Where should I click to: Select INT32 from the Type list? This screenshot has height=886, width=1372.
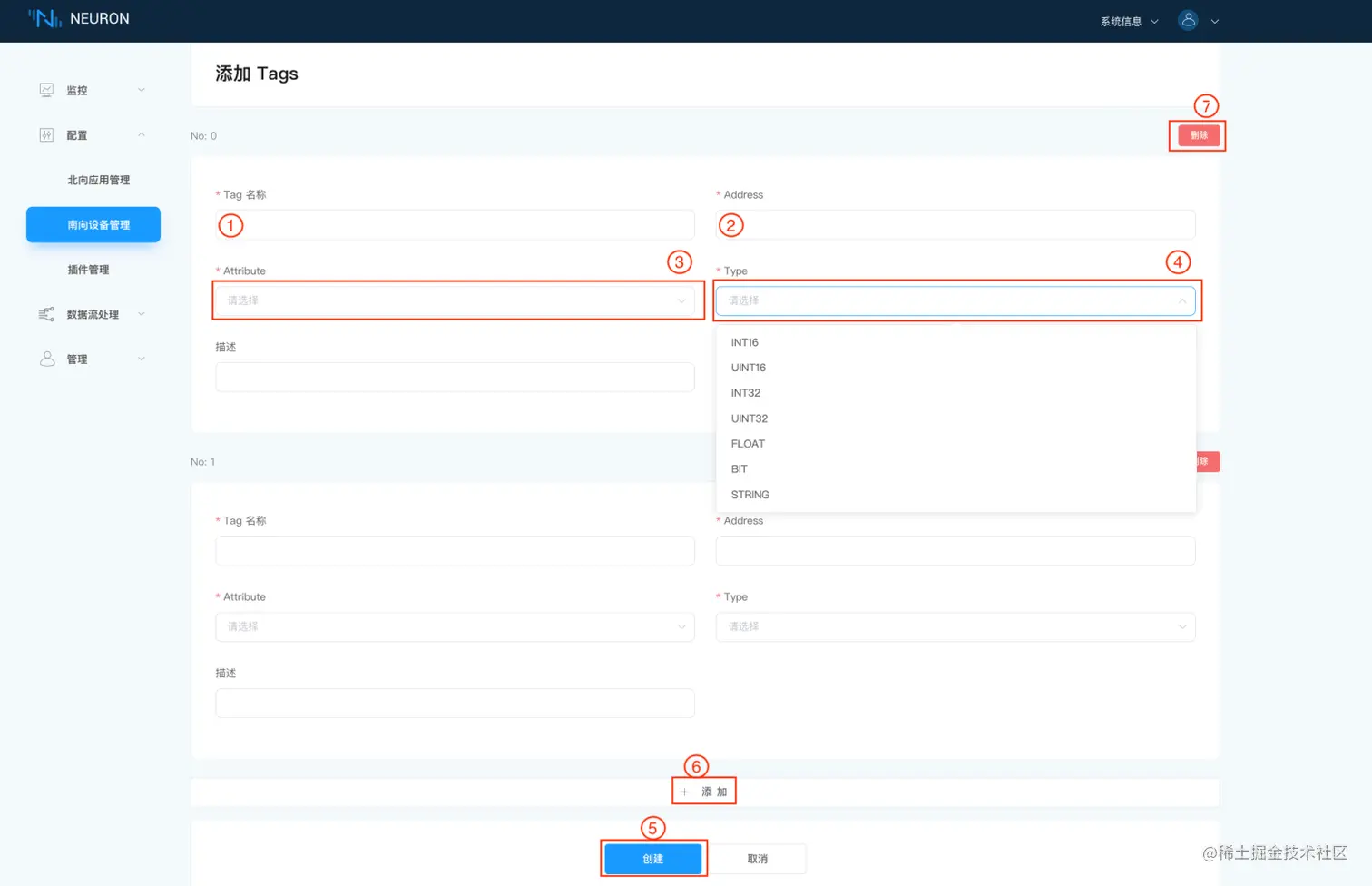click(x=955, y=393)
